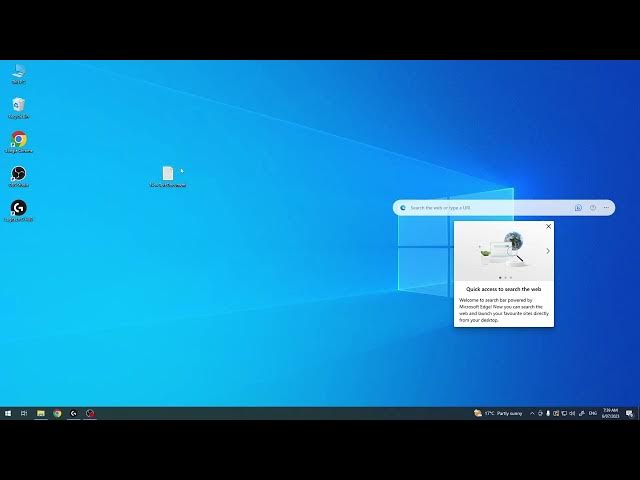Open the three-dot menu of the search bar
This screenshot has height=480, width=640.
click(x=606, y=208)
